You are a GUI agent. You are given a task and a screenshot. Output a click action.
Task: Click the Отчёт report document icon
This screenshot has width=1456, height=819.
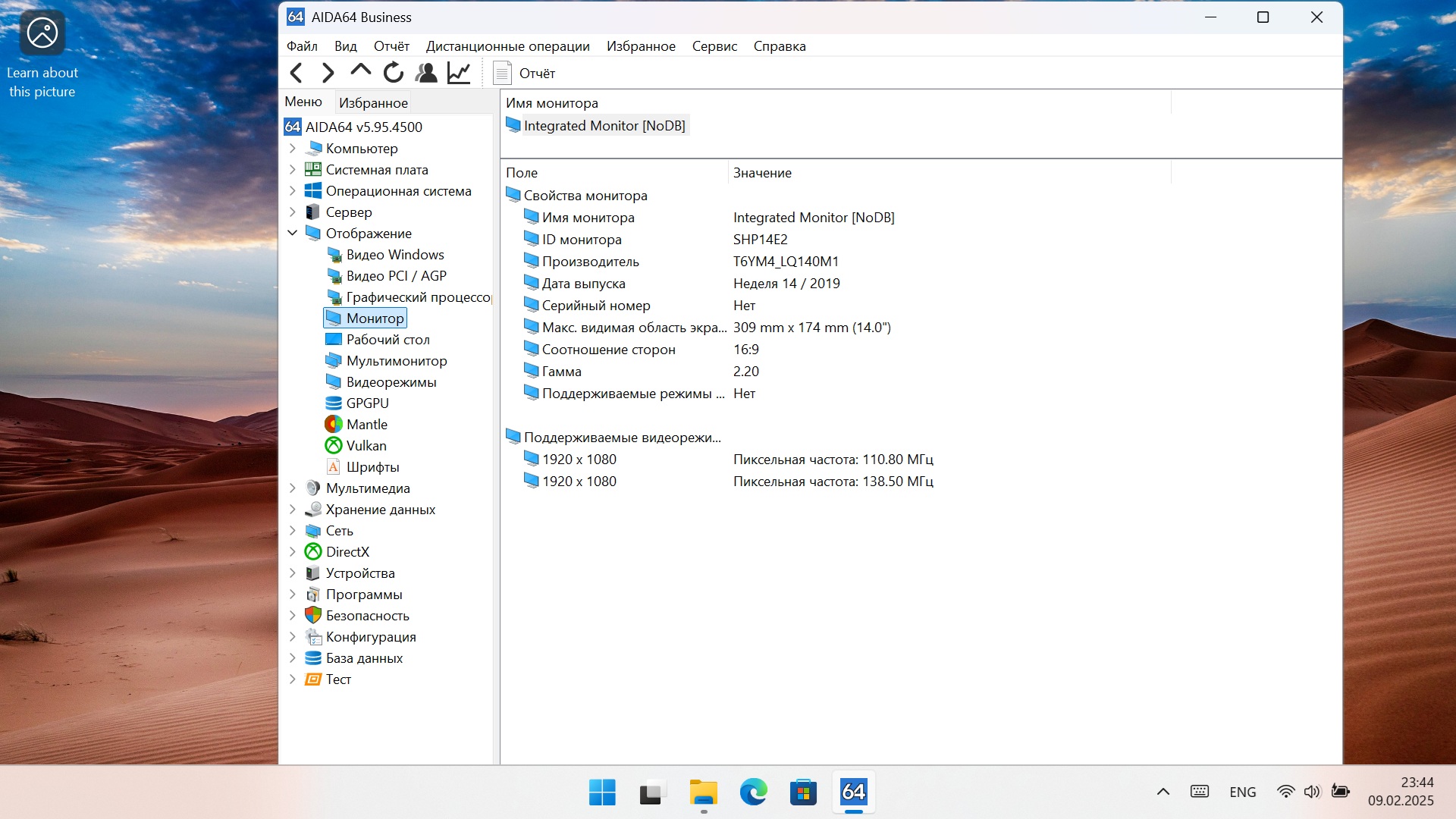(x=501, y=73)
